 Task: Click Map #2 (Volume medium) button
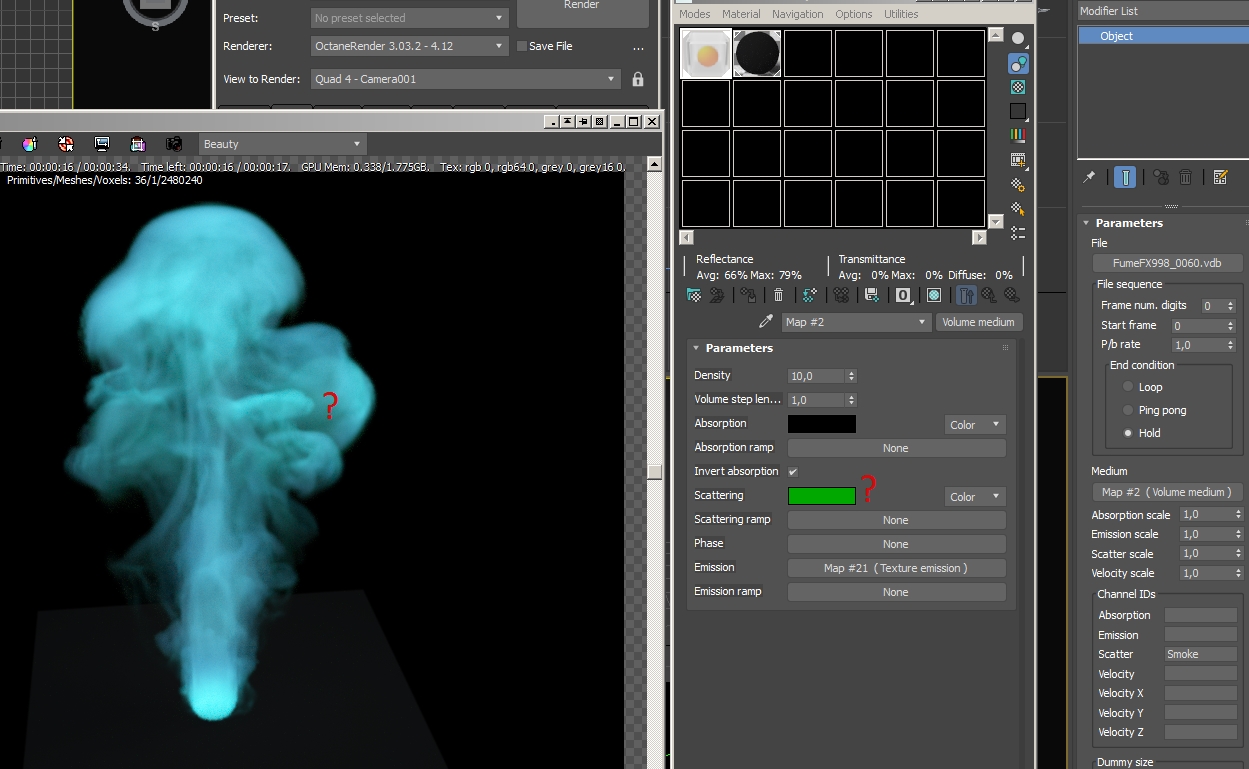pos(1168,492)
